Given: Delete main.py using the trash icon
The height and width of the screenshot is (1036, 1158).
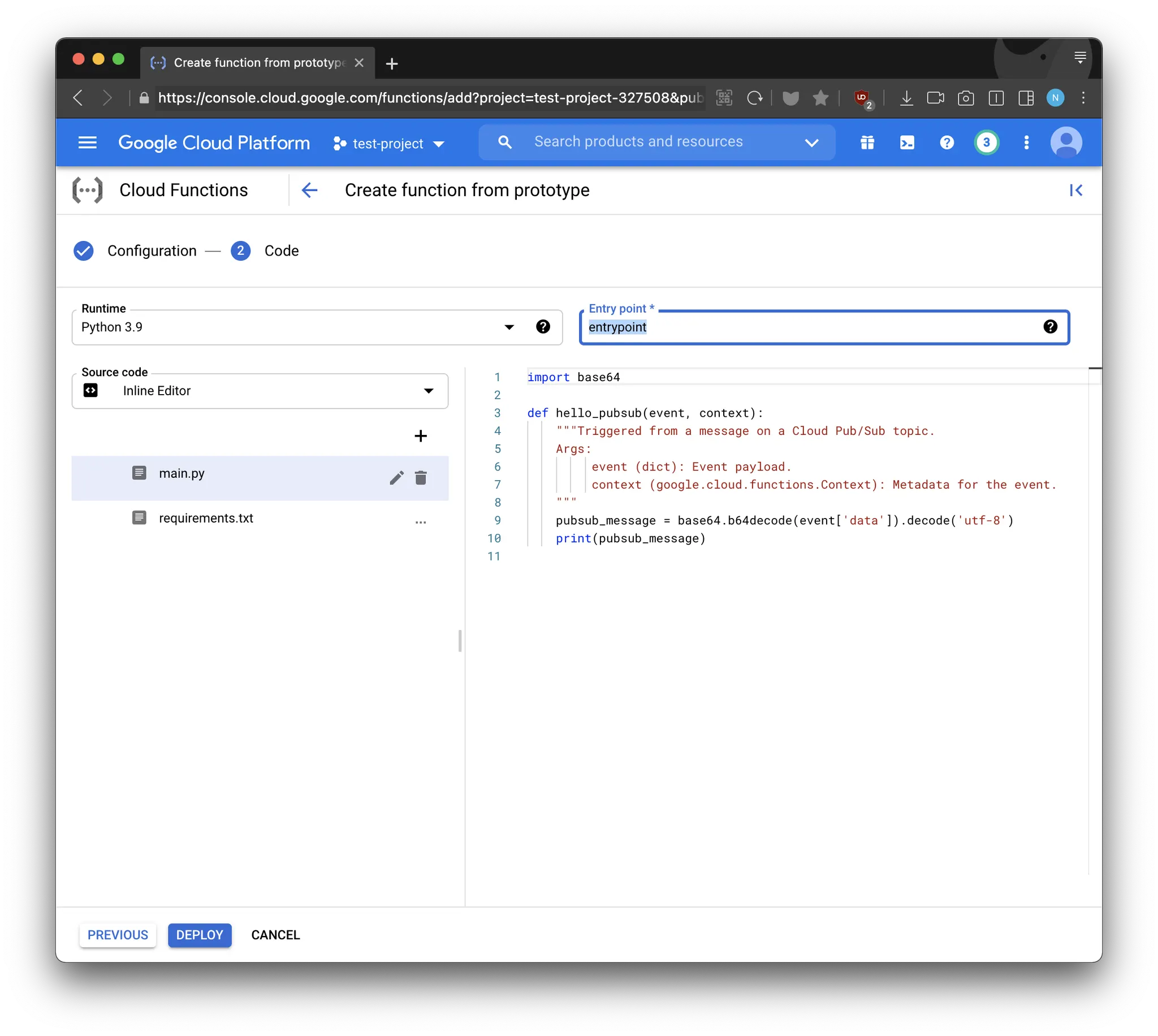Looking at the screenshot, I should pos(421,478).
